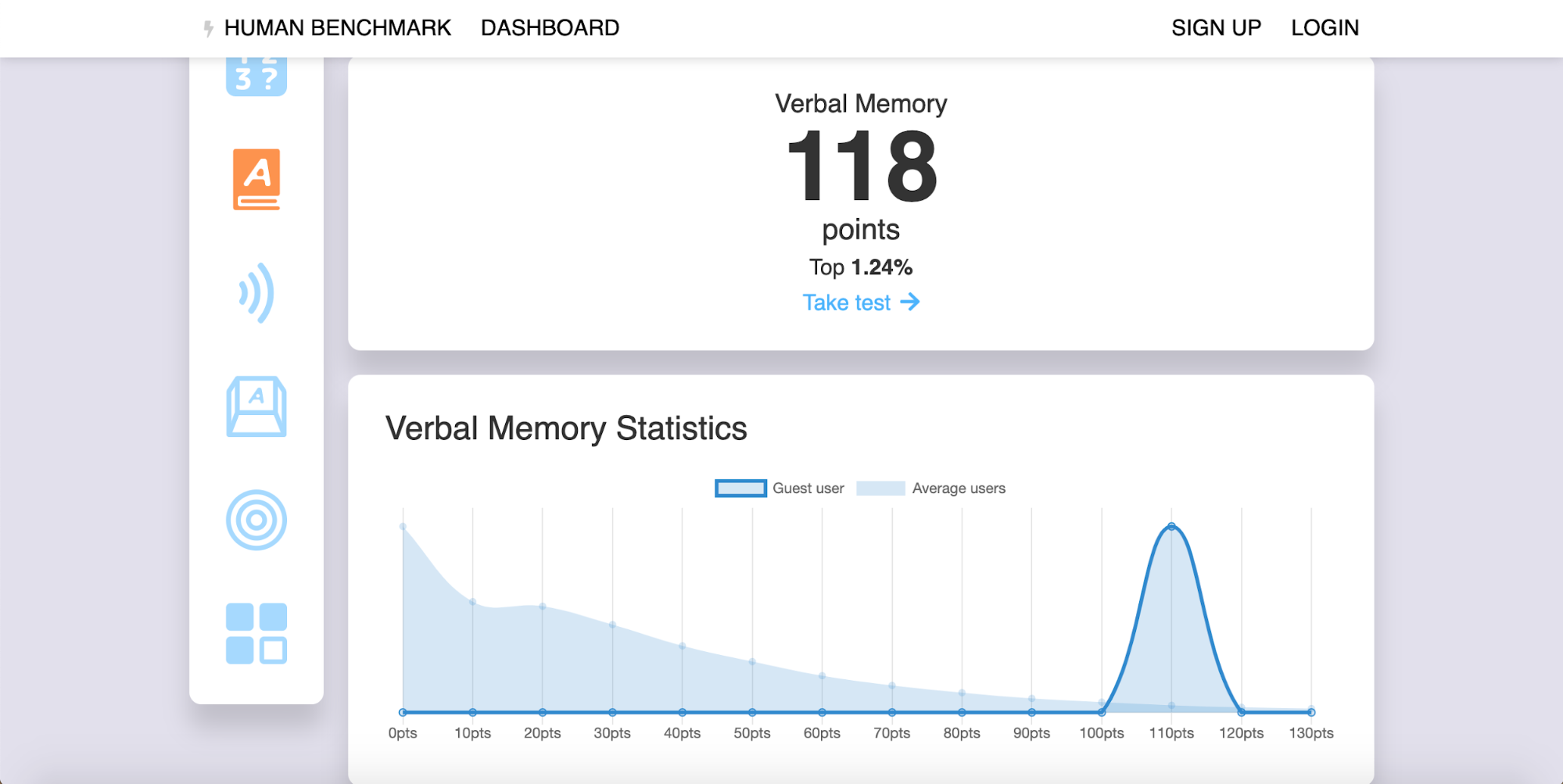Go to the DASHBOARD page

pyautogui.click(x=550, y=28)
